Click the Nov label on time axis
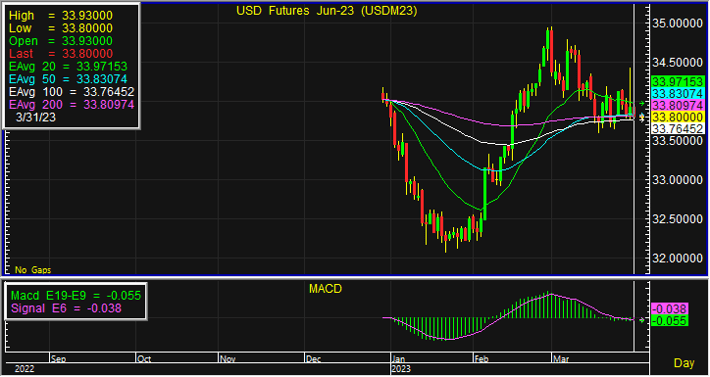The width and height of the screenshot is (710, 377). (227, 359)
